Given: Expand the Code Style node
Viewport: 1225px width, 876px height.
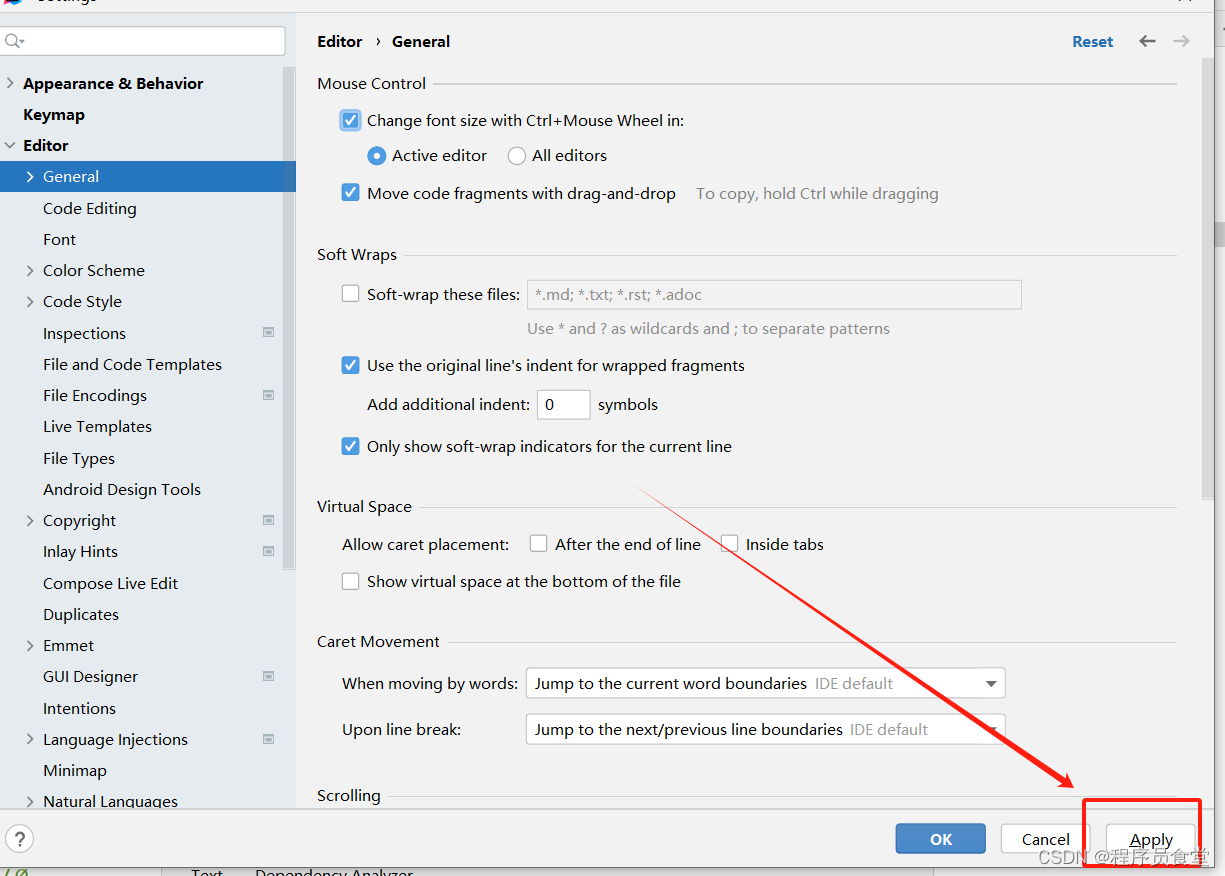Looking at the screenshot, I should (x=30, y=301).
